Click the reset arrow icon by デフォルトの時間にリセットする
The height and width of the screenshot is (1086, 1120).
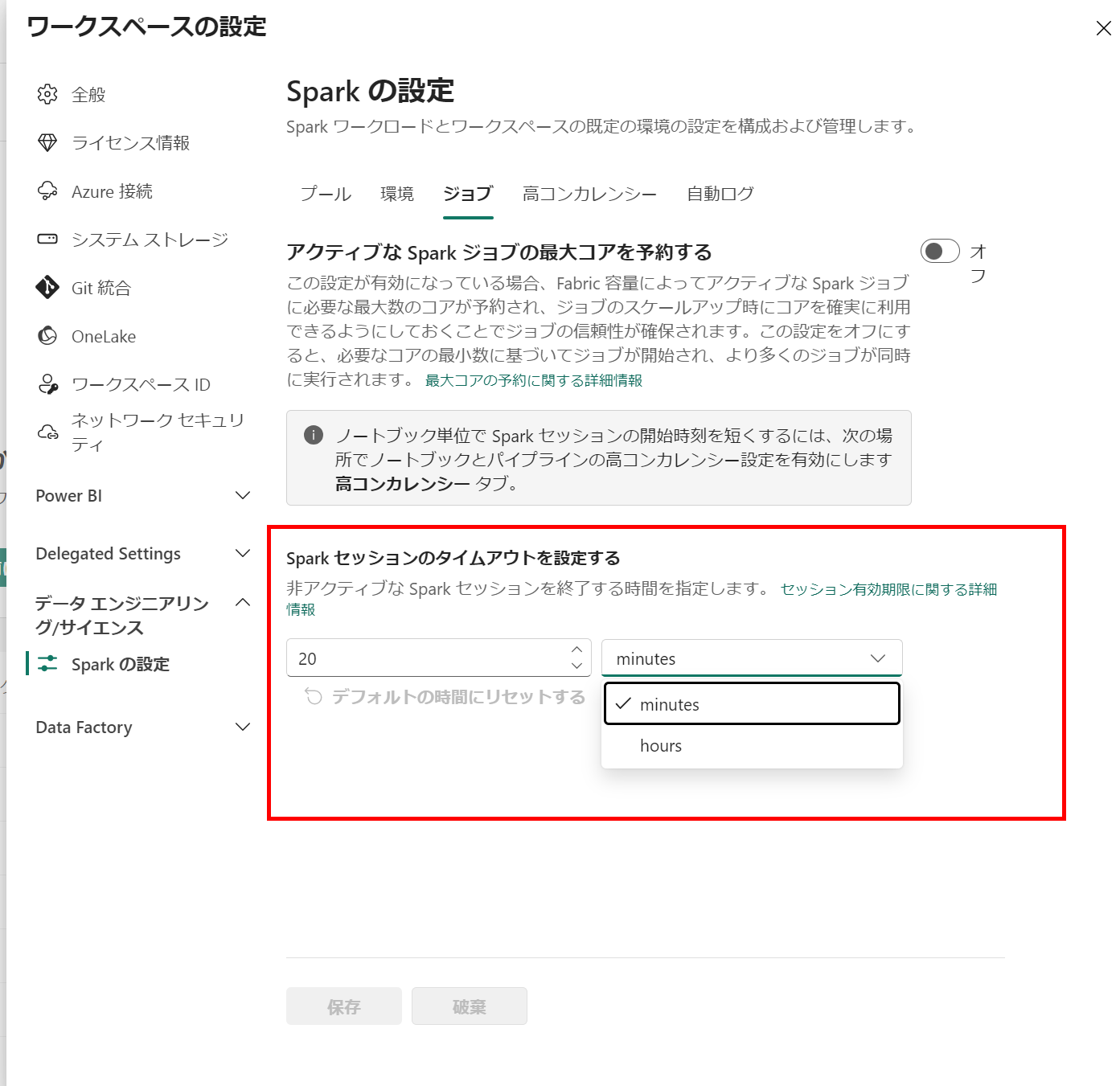[314, 696]
